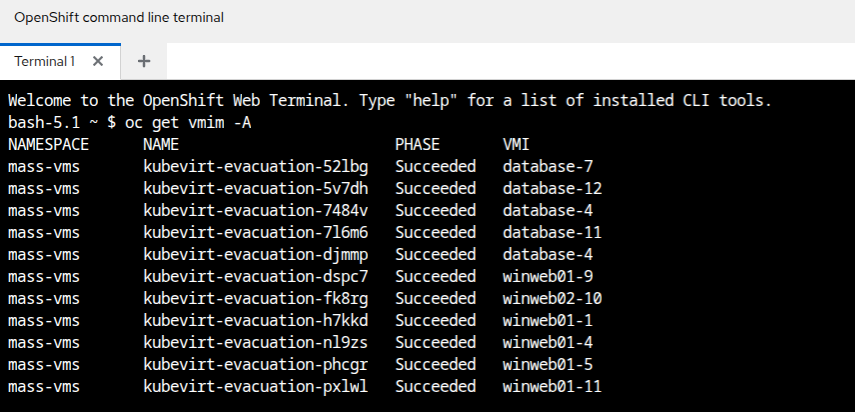
Task: Open a new terminal tab with plus icon
Action: [x=144, y=61]
